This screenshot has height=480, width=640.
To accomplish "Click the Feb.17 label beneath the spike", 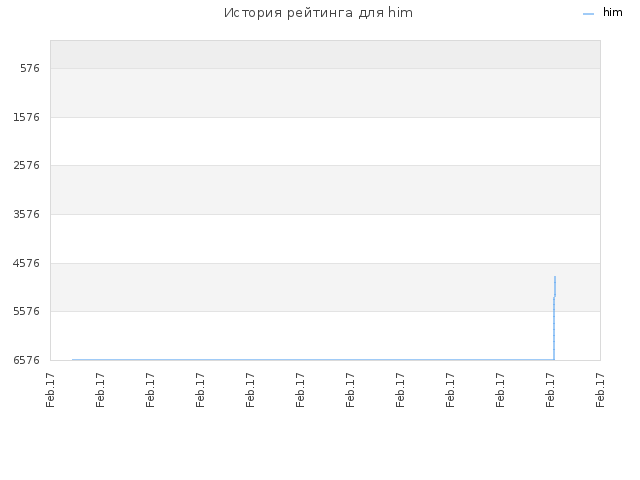I will 550,390.
